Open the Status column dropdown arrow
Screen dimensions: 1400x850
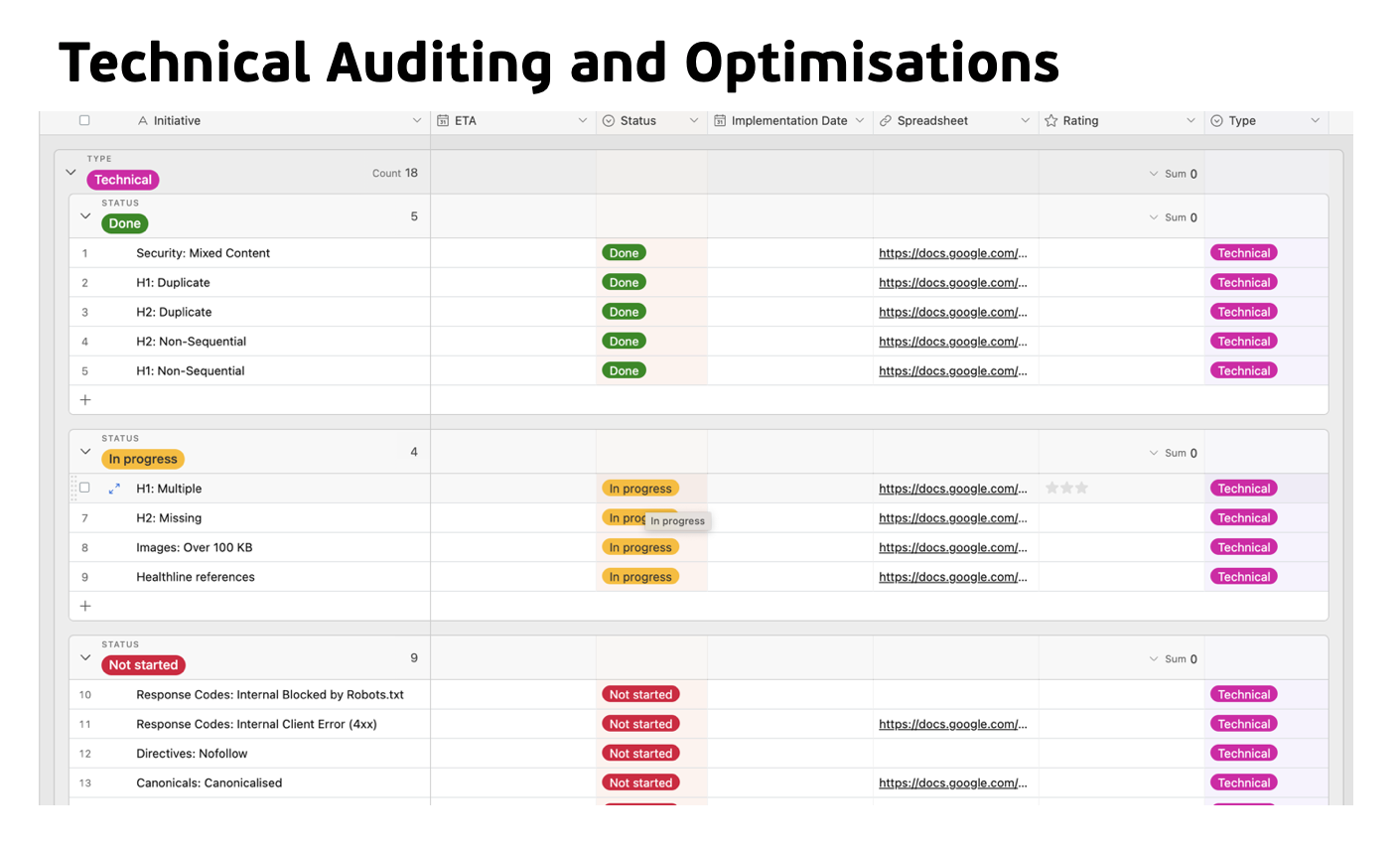694,121
